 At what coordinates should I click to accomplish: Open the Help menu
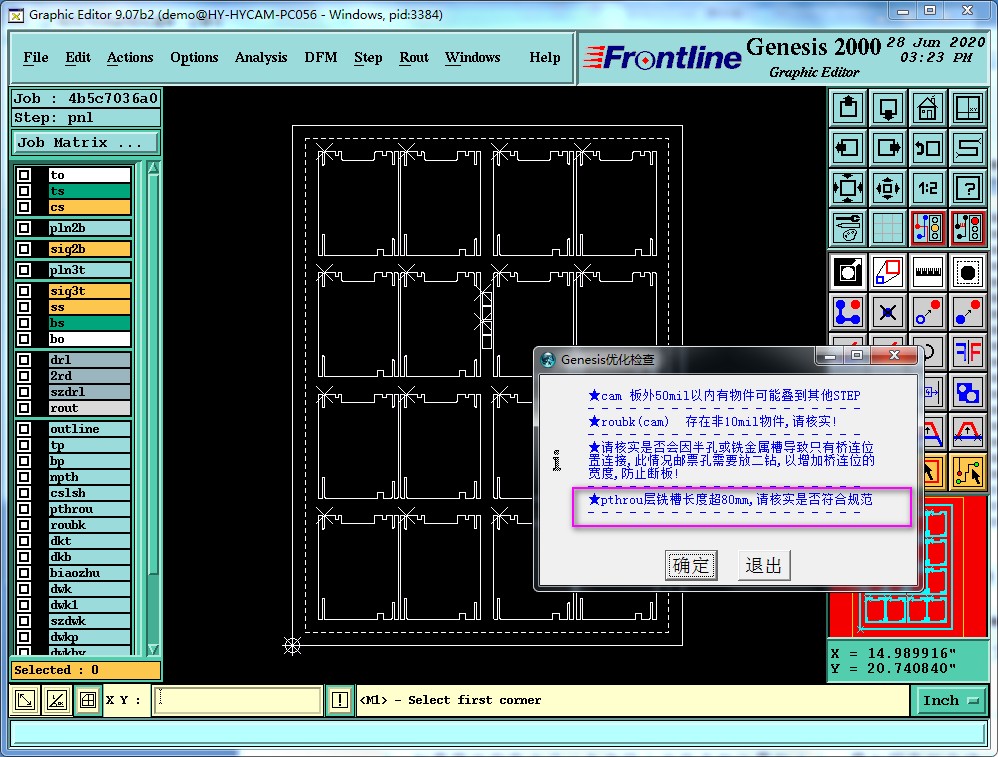545,57
